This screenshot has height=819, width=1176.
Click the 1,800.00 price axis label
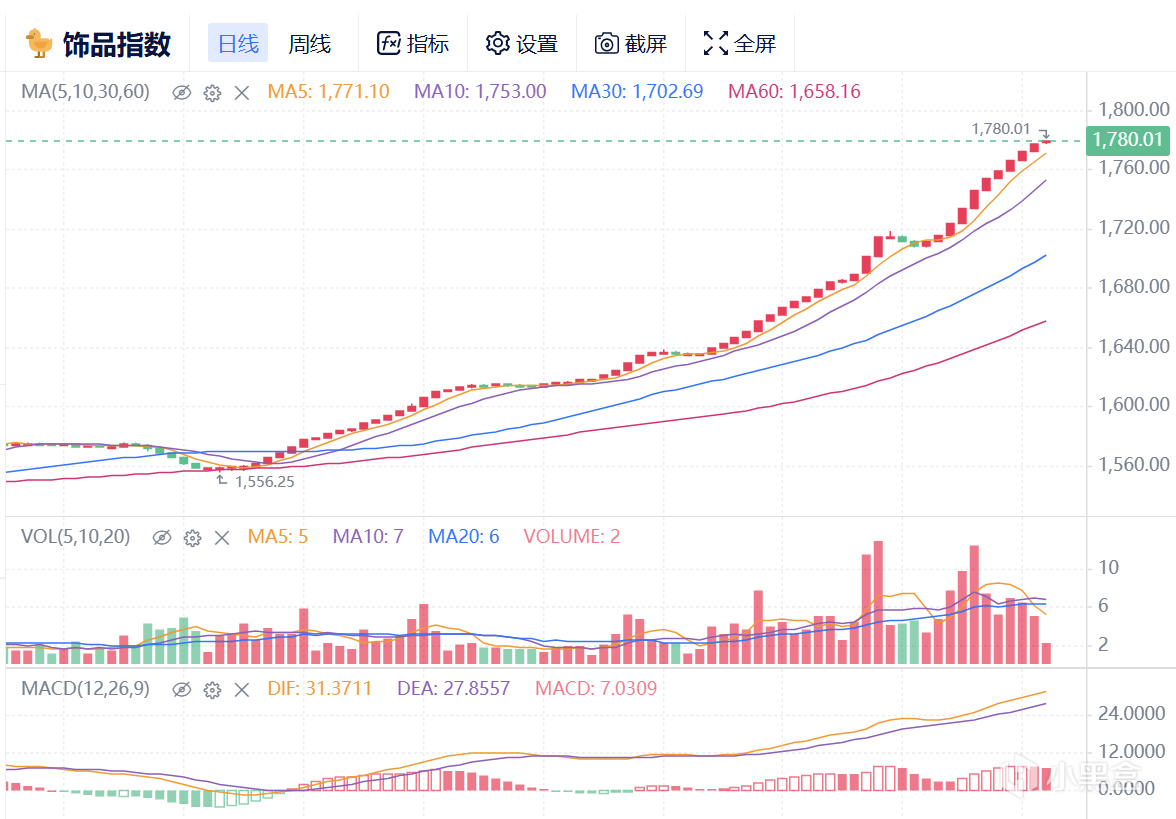point(1133,110)
